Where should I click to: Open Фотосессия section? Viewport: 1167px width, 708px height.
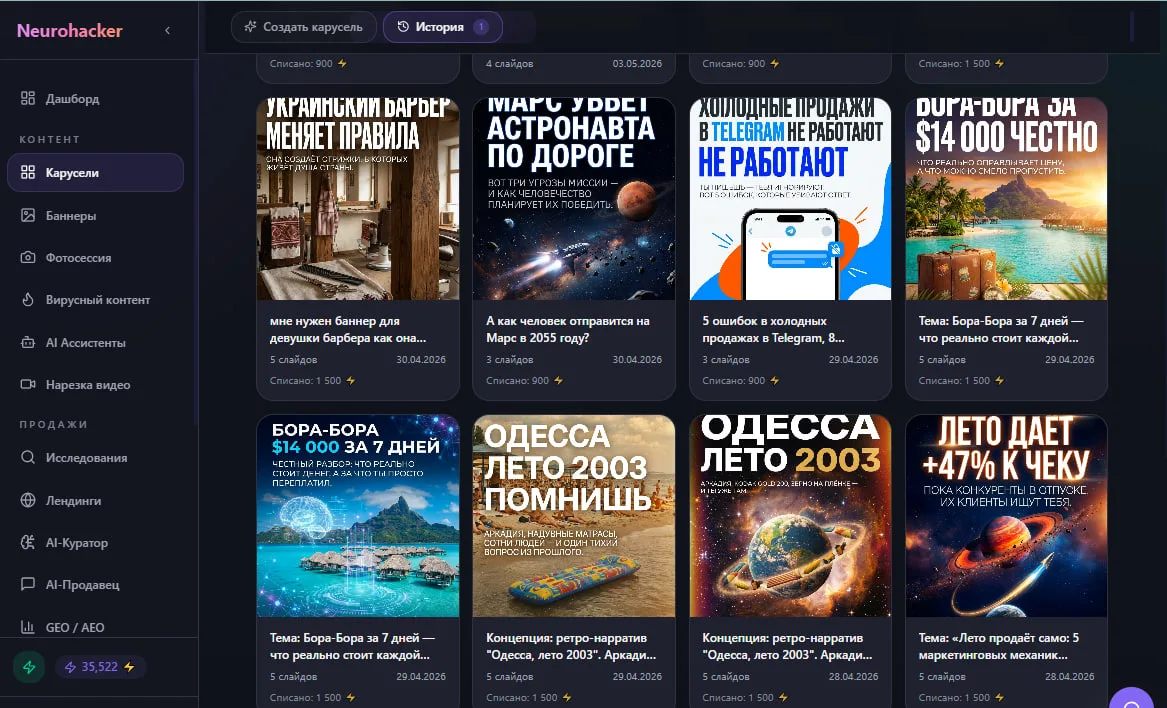(78, 258)
